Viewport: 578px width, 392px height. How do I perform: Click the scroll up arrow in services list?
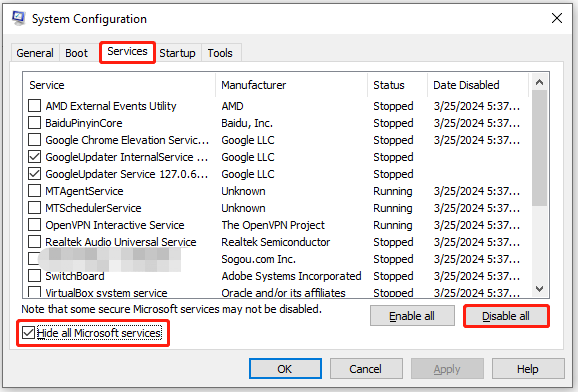(x=539, y=83)
